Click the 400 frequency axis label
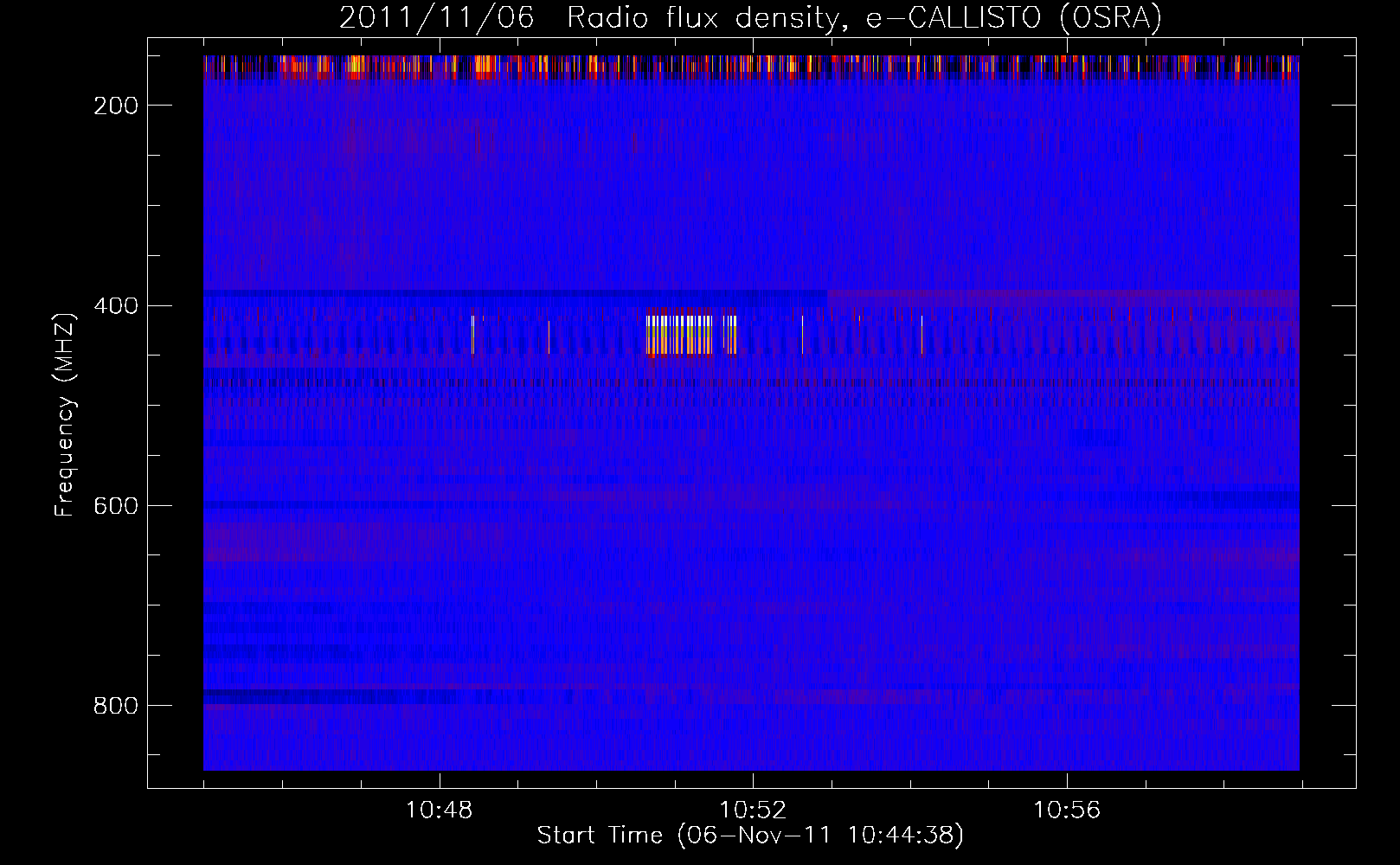1400x865 pixels. 116,306
